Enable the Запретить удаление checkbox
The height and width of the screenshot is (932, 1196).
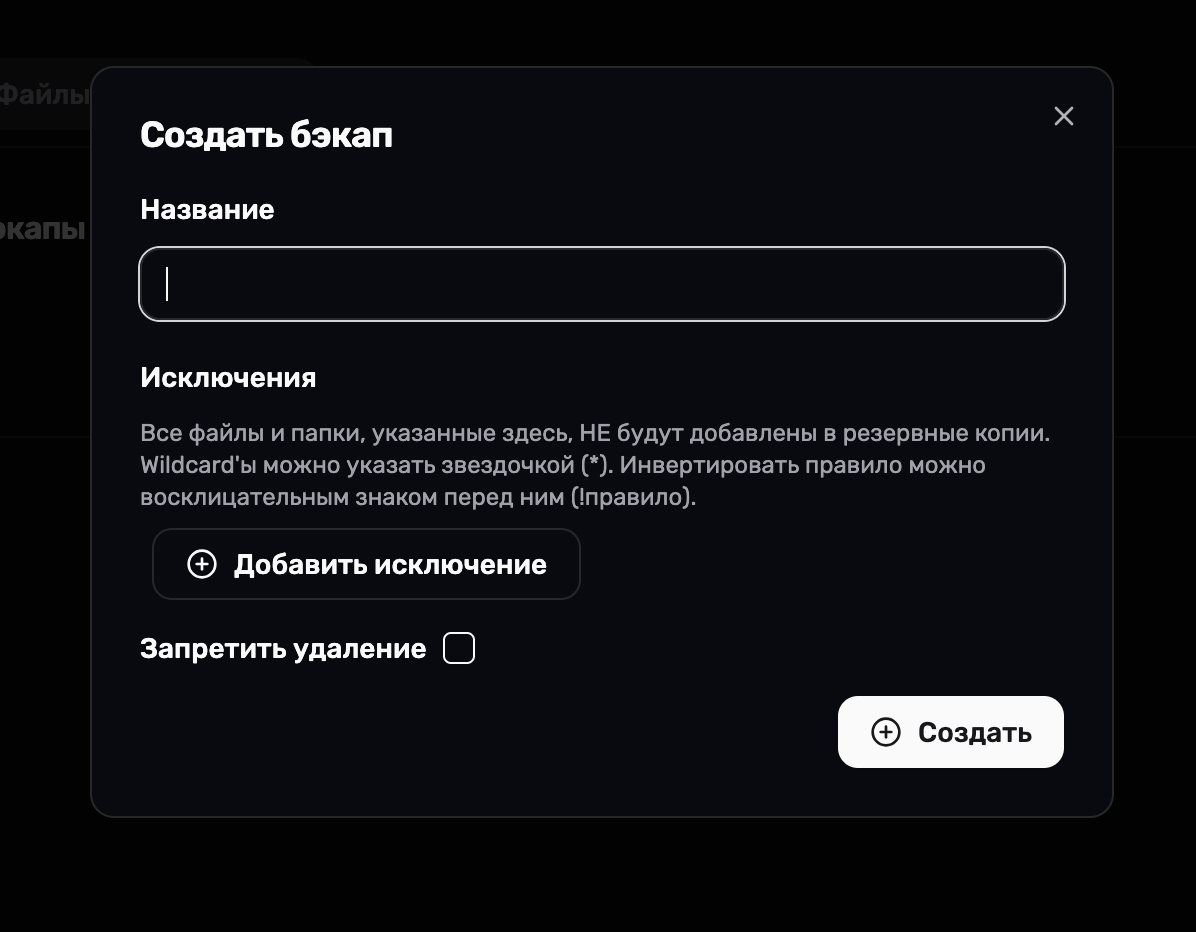(459, 649)
